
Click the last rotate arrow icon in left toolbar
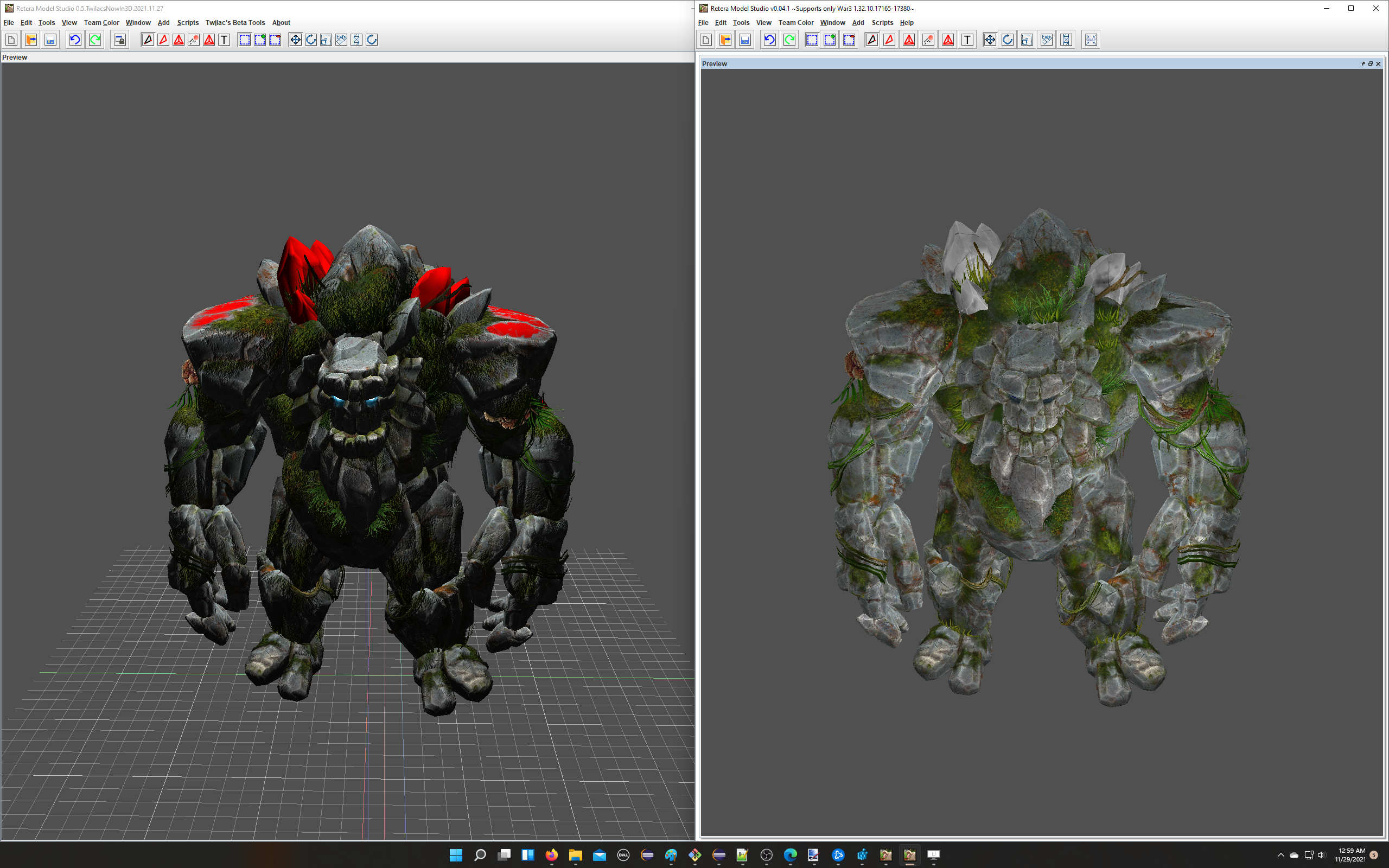pos(372,40)
